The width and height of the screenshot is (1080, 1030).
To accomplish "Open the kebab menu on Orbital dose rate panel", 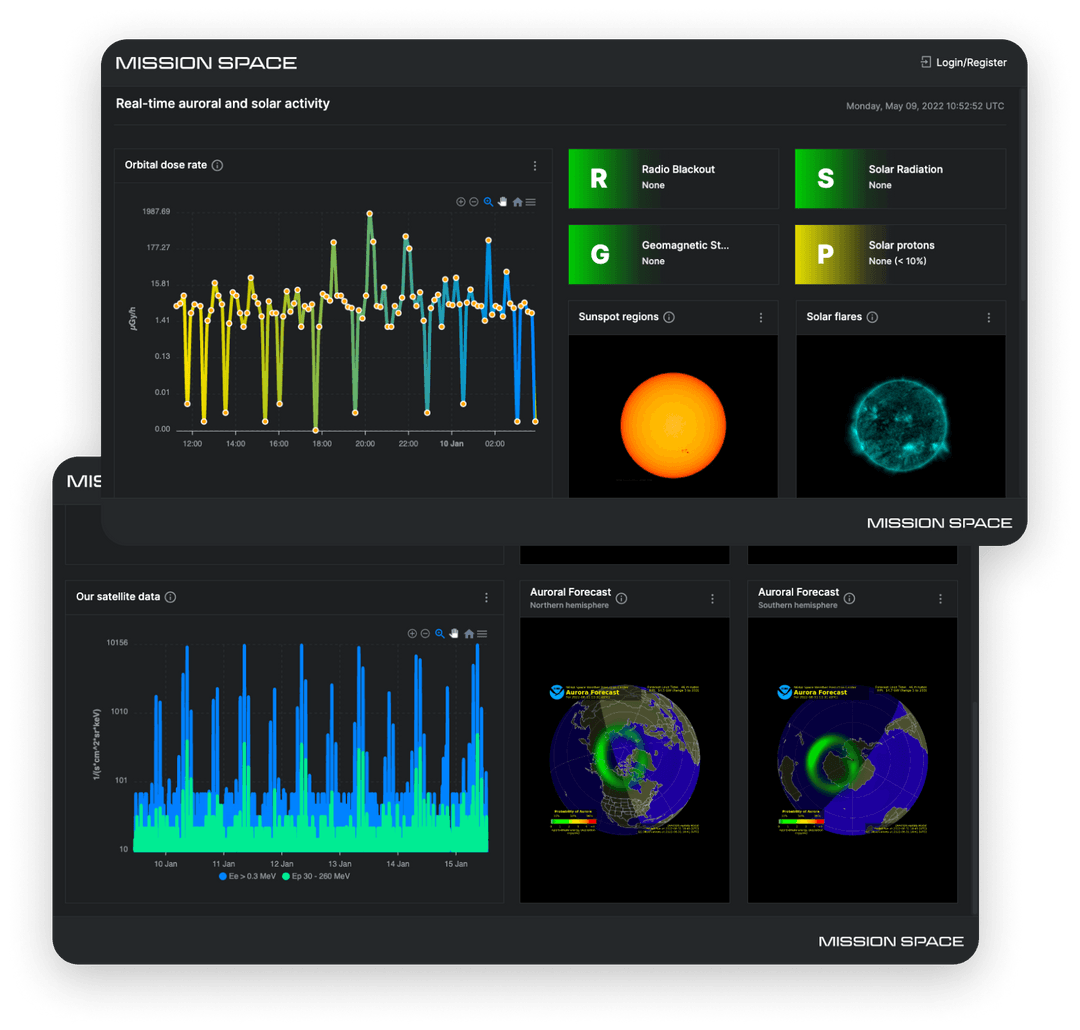I will pos(535,165).
